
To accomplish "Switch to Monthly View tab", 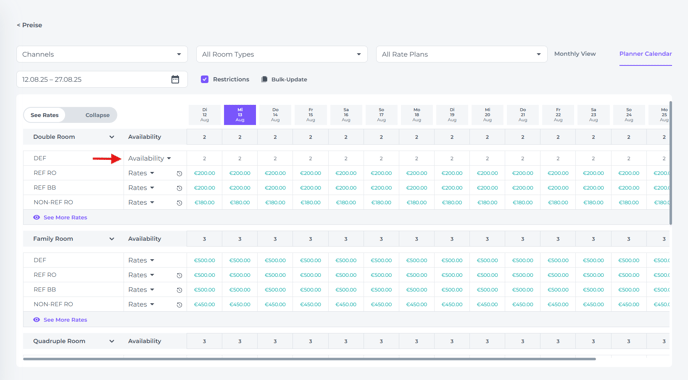I will click(575, 54).
